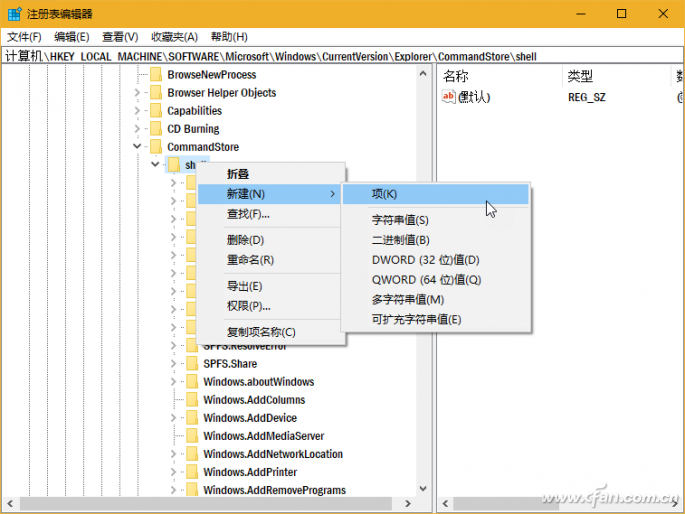
Task: Expand the Browser Helper Objects key
Action: (137, 93)
